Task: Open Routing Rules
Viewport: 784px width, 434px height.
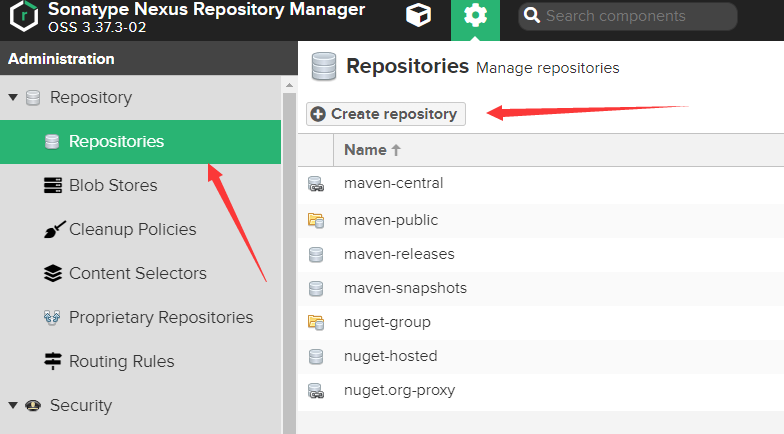Action: (122, 362)
